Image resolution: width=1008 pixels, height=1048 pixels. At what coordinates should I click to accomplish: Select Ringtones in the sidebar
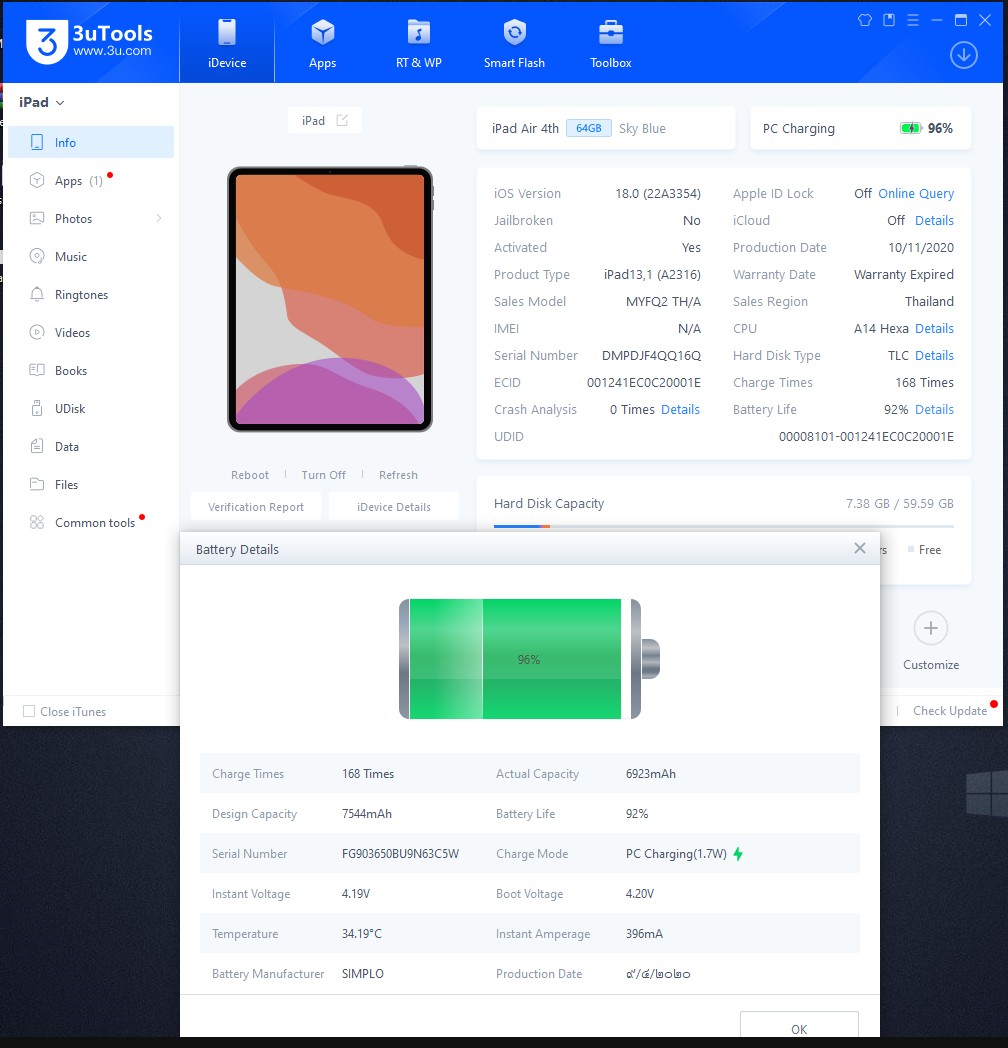point(90,295)
